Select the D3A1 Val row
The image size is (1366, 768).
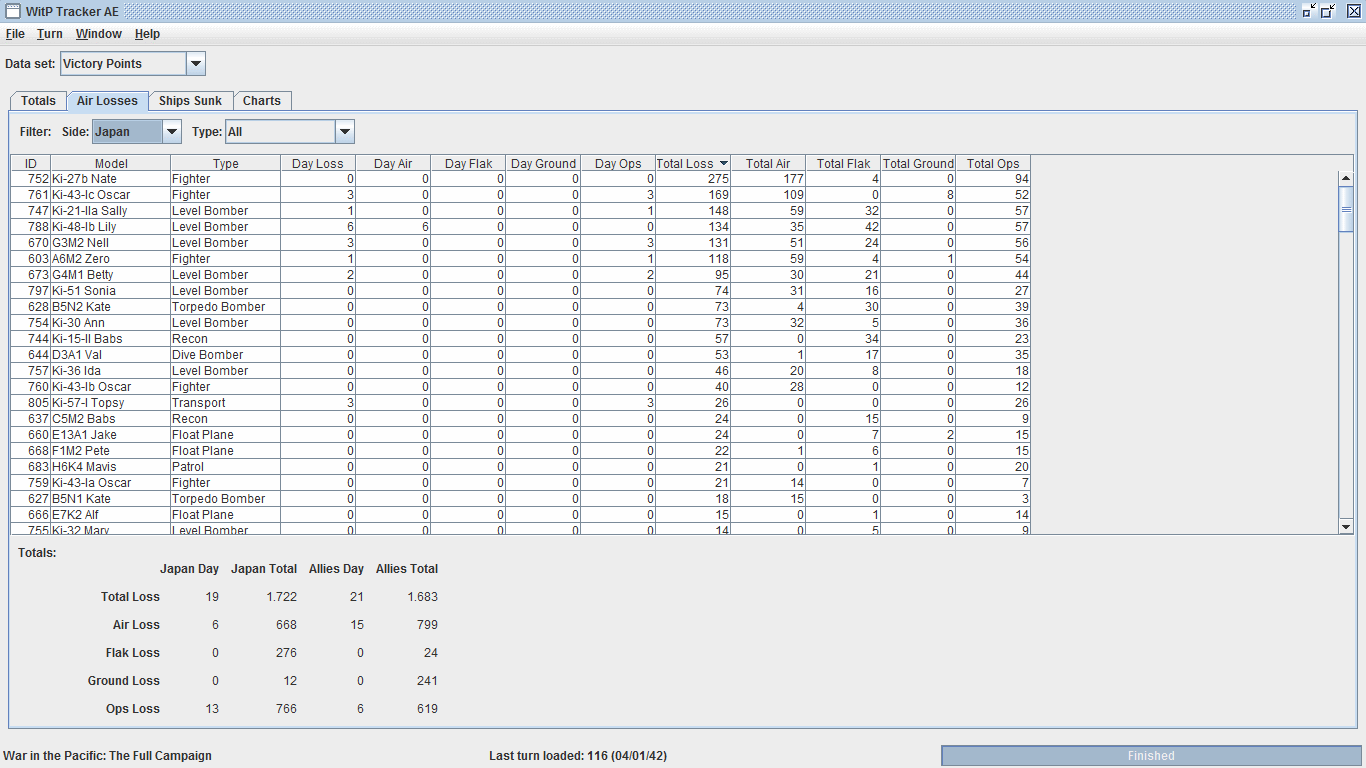pos(521,355)
